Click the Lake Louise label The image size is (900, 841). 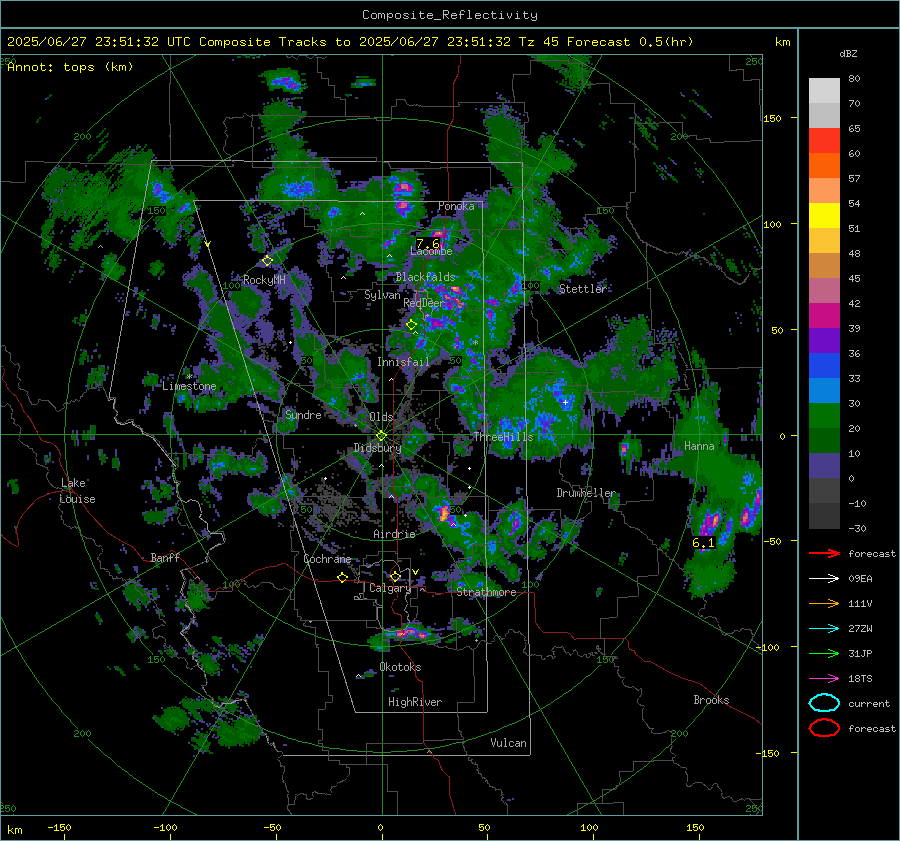tap(77, 491)
